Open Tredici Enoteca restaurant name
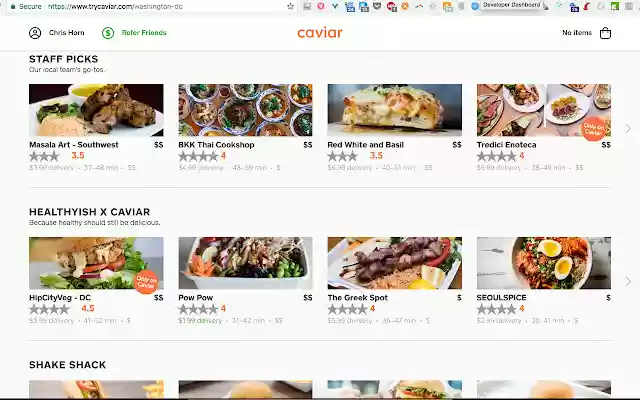The height and width of the screenshot is (400, 640). click(x=507, y=144)
